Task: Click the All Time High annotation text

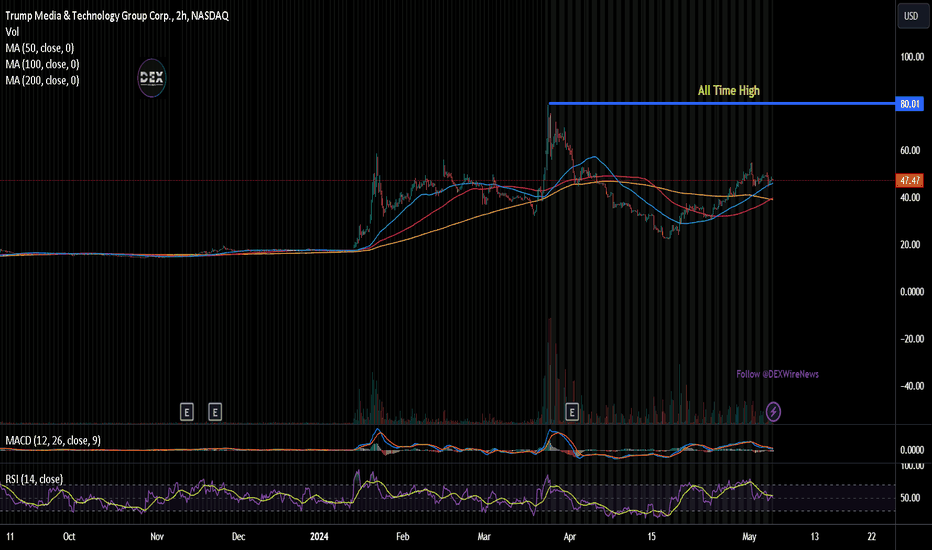Action: [x=729, y=90]
